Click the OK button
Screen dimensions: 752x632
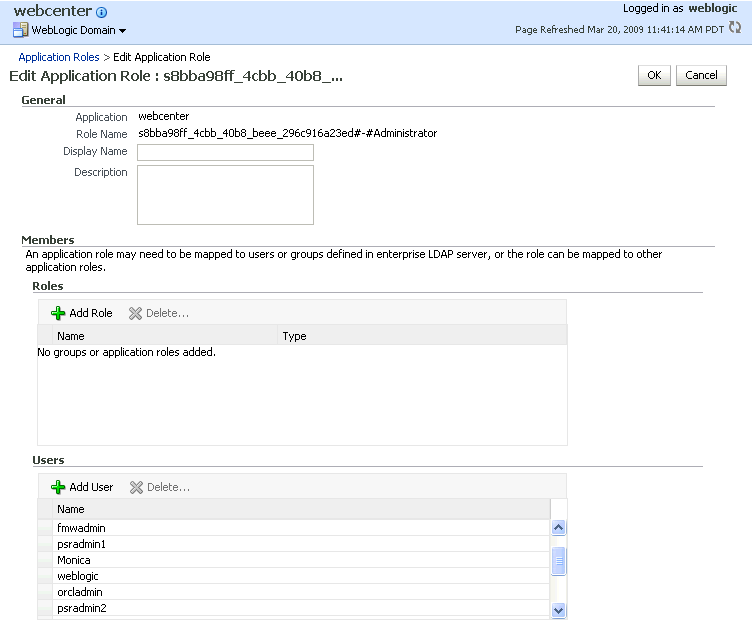(654, 75)
